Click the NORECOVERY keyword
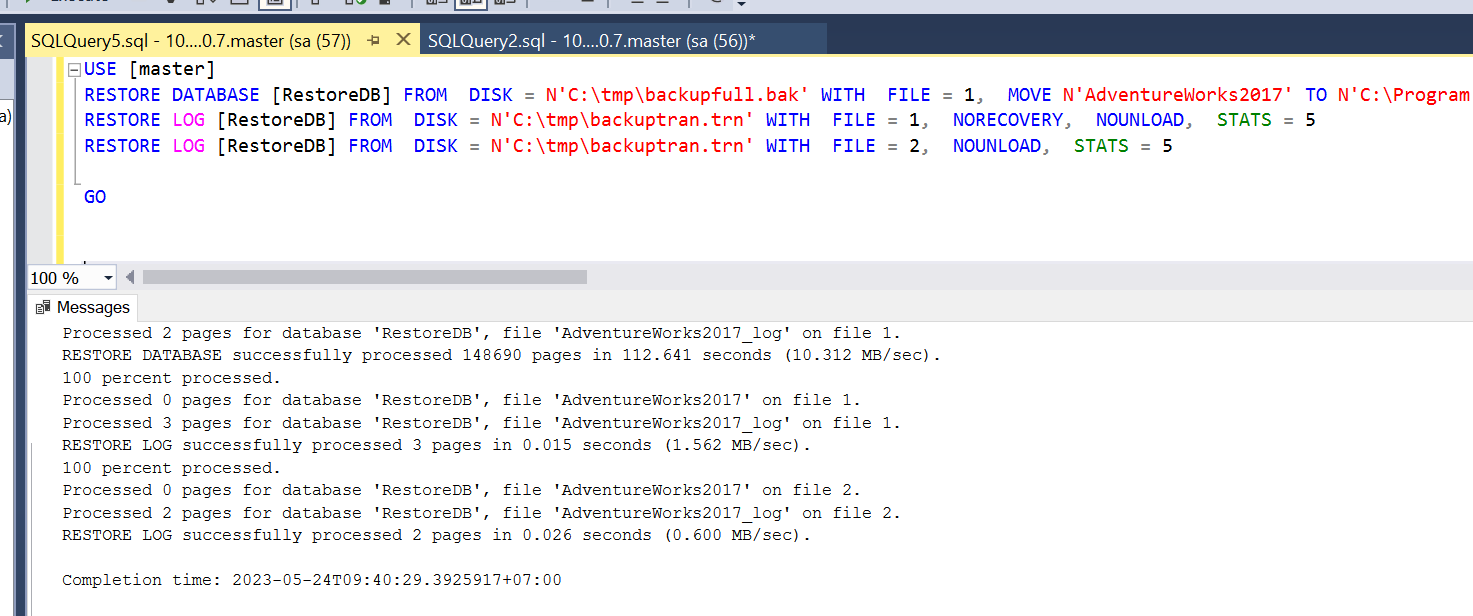 1009,120
